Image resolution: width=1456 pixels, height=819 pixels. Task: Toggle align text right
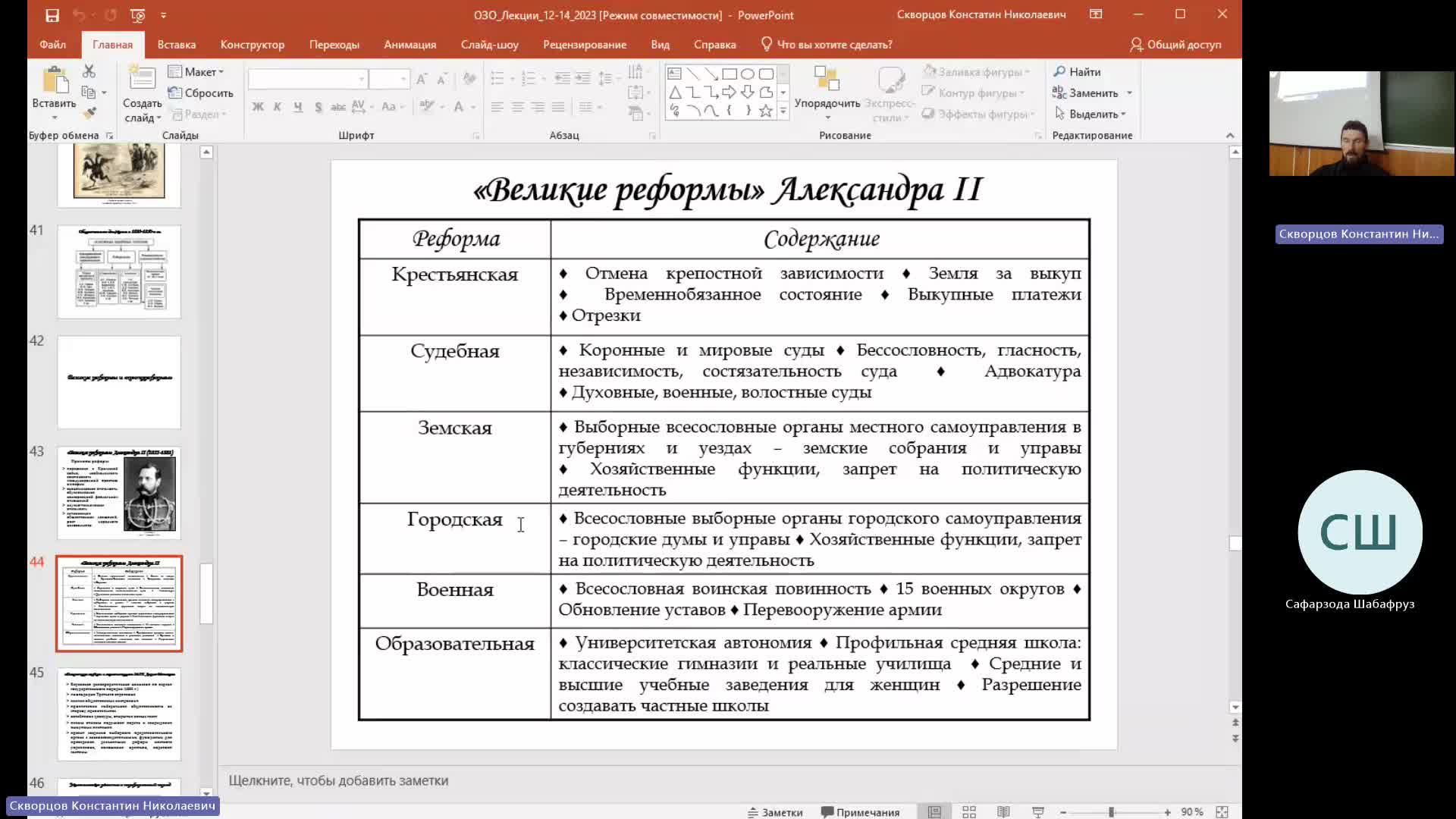(538, 107)
